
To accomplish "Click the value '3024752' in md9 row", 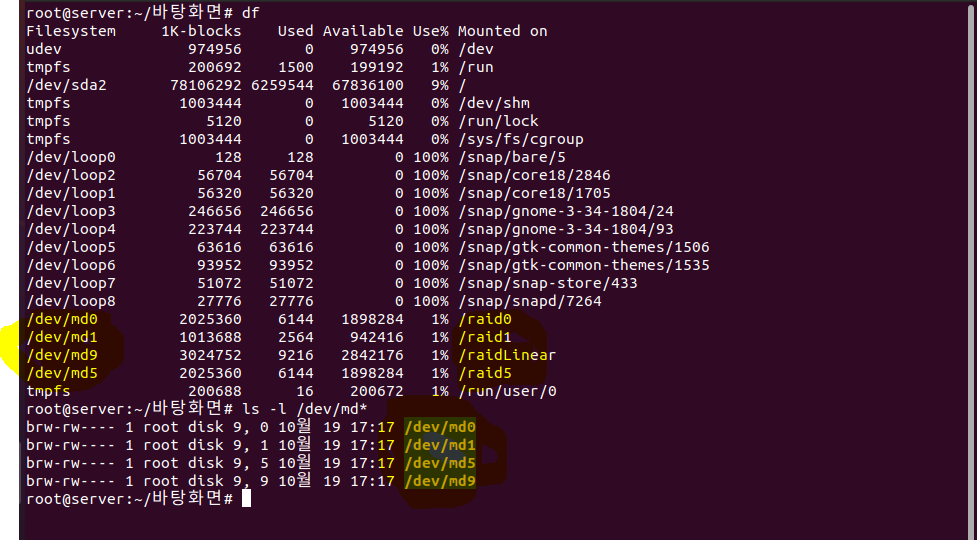I will [x=211, y=356].
